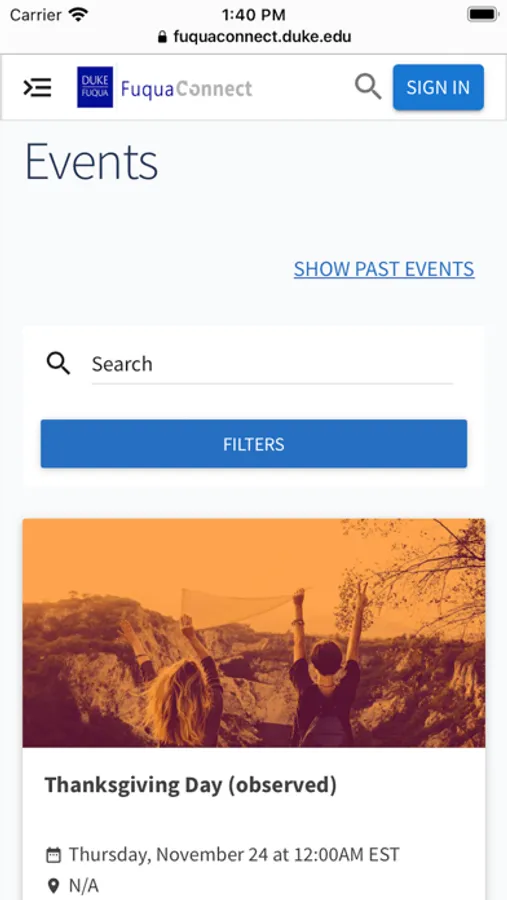
Task: Show past events via the link
Action: tap(384, 269)
